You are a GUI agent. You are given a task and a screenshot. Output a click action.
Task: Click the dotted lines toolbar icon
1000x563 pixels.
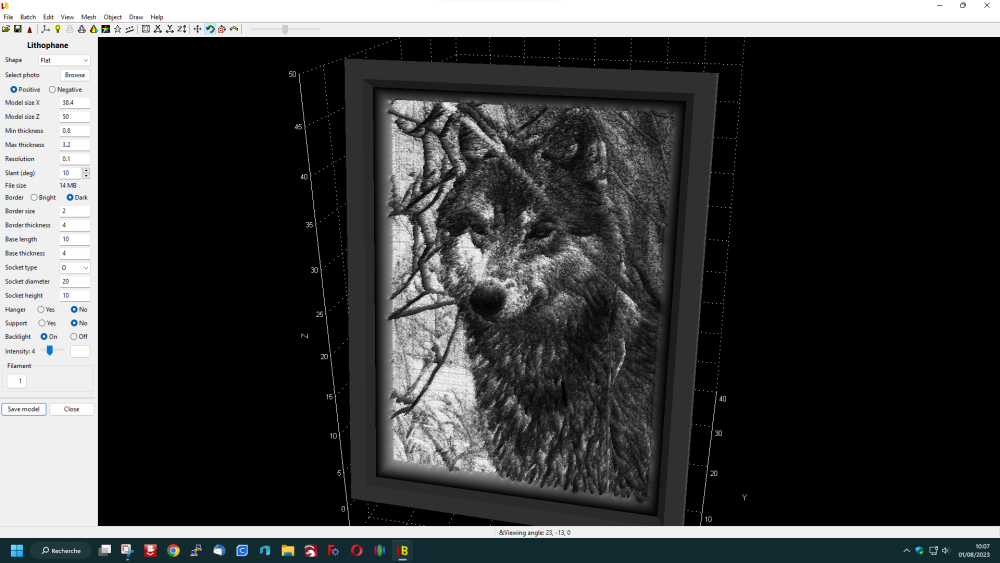[x=130, y=29]
